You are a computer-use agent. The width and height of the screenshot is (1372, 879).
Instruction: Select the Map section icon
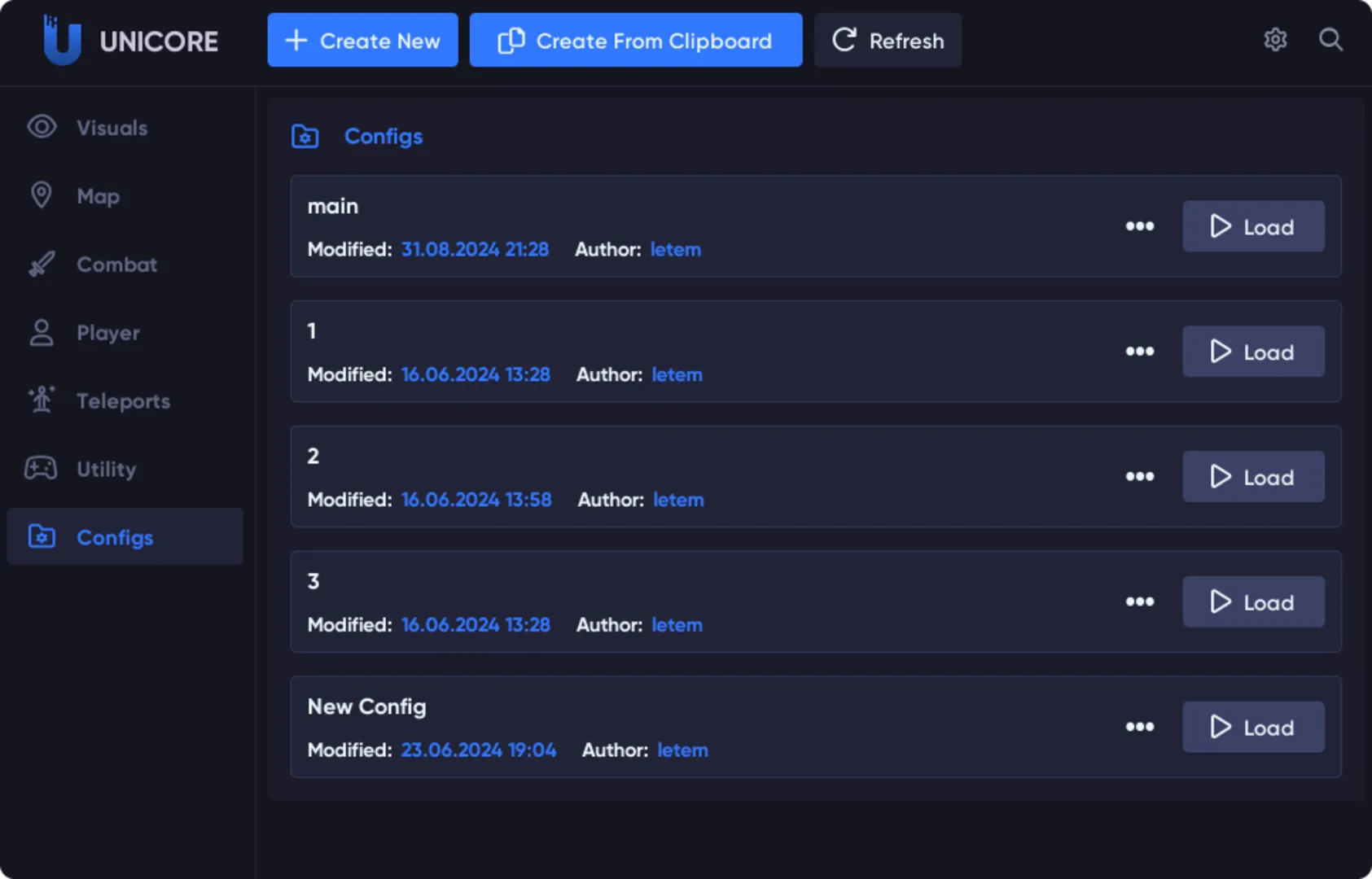pyautogui.click(x=40, y=195)
